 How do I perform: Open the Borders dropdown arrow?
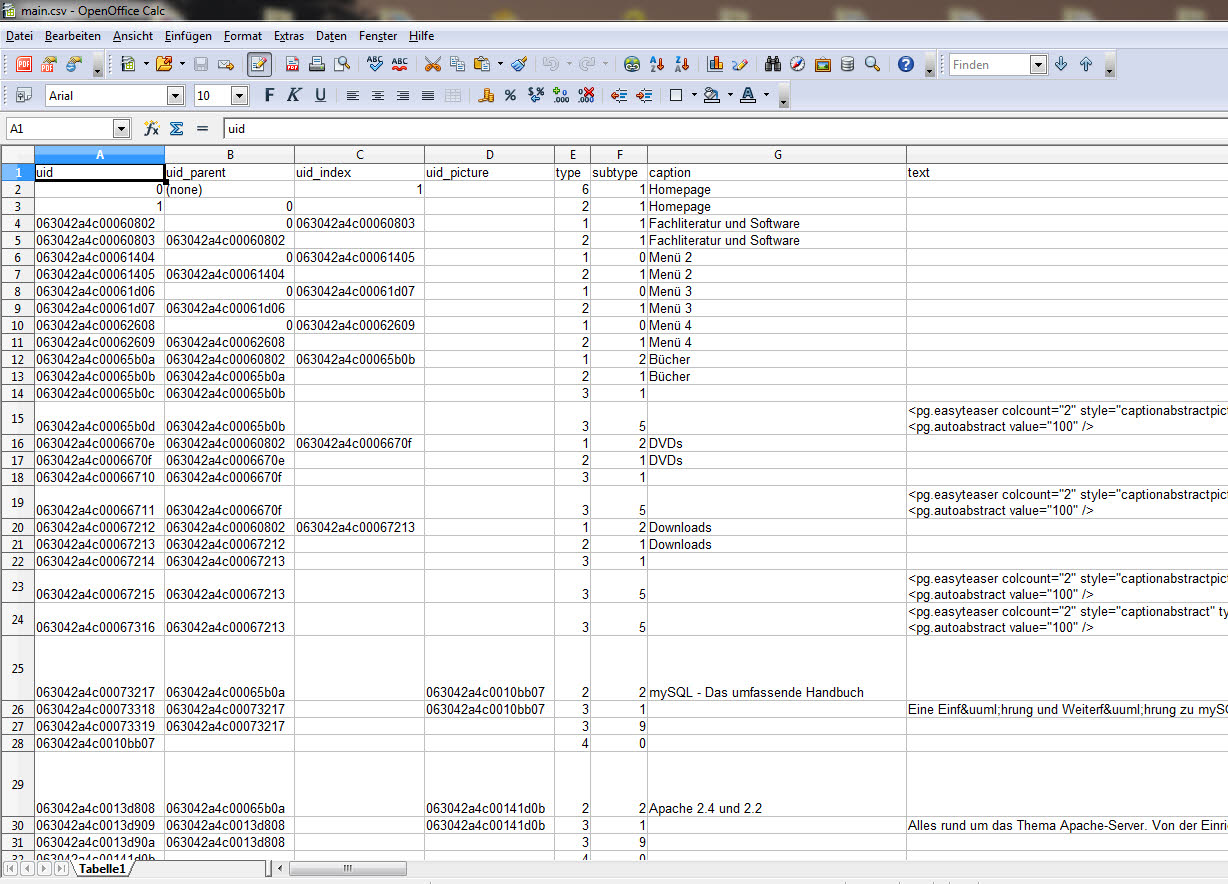pos(692,95)
